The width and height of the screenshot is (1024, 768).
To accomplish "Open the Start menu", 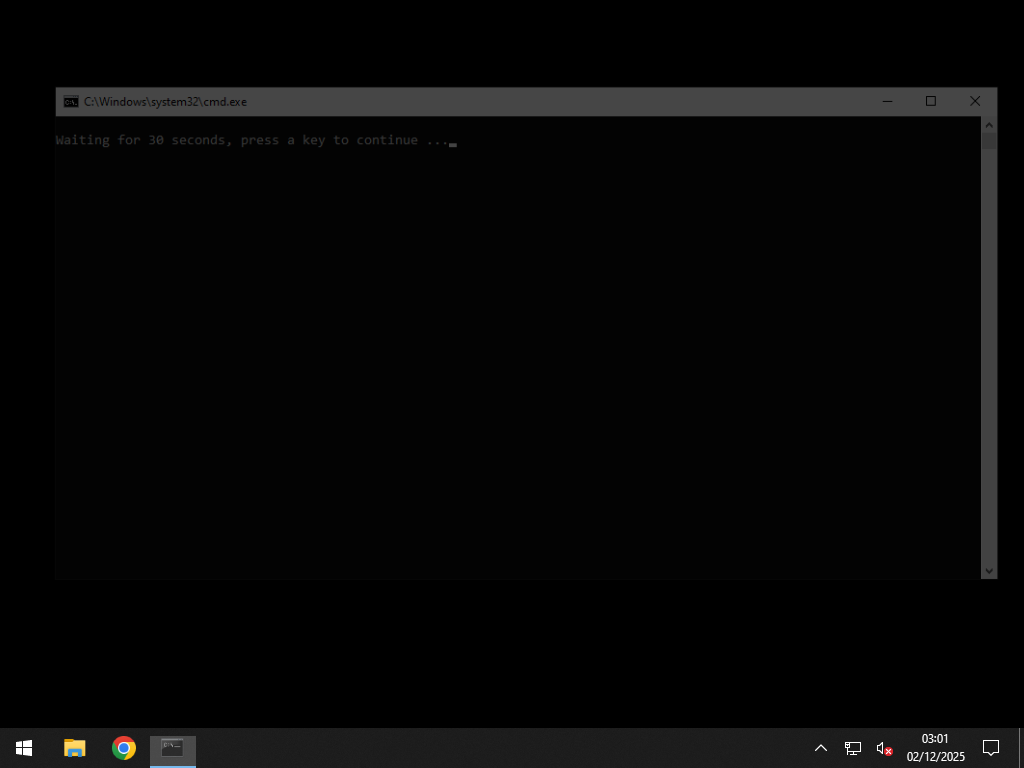I will click(22, 747).
